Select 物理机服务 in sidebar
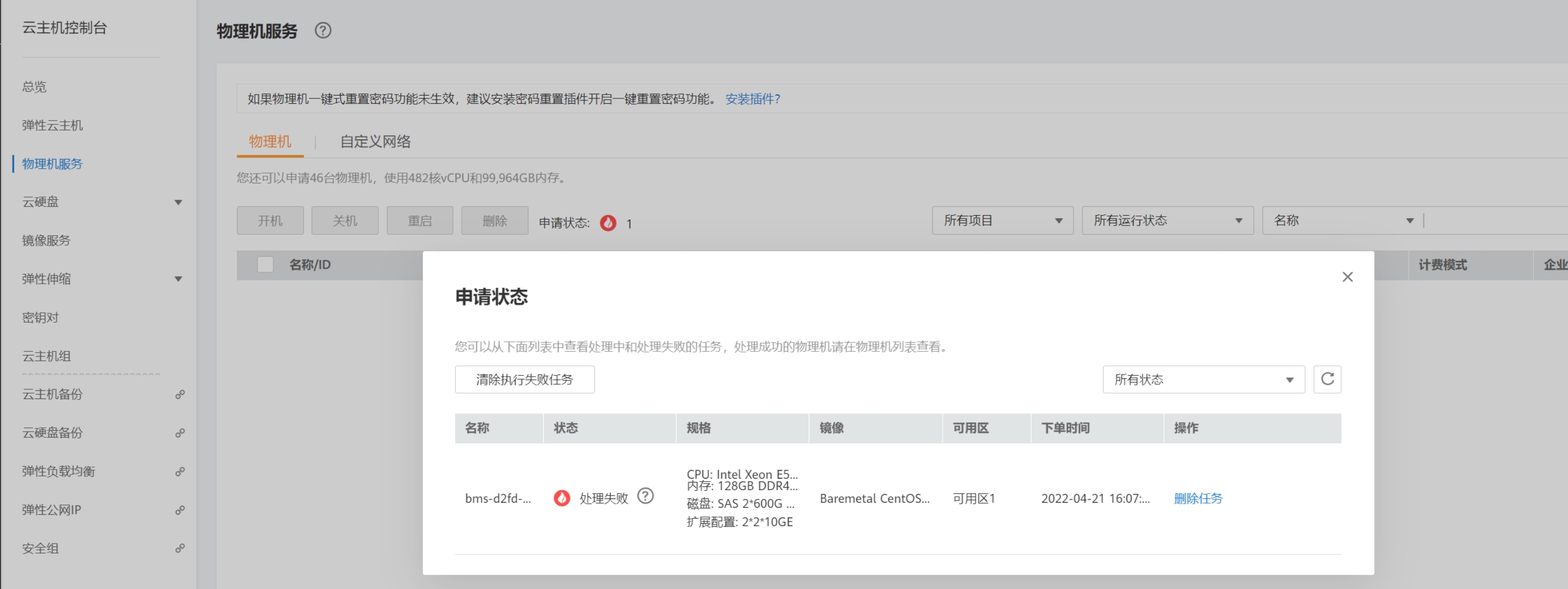Viewport: 1568px width, 589px height. click(x=52, y=164)
